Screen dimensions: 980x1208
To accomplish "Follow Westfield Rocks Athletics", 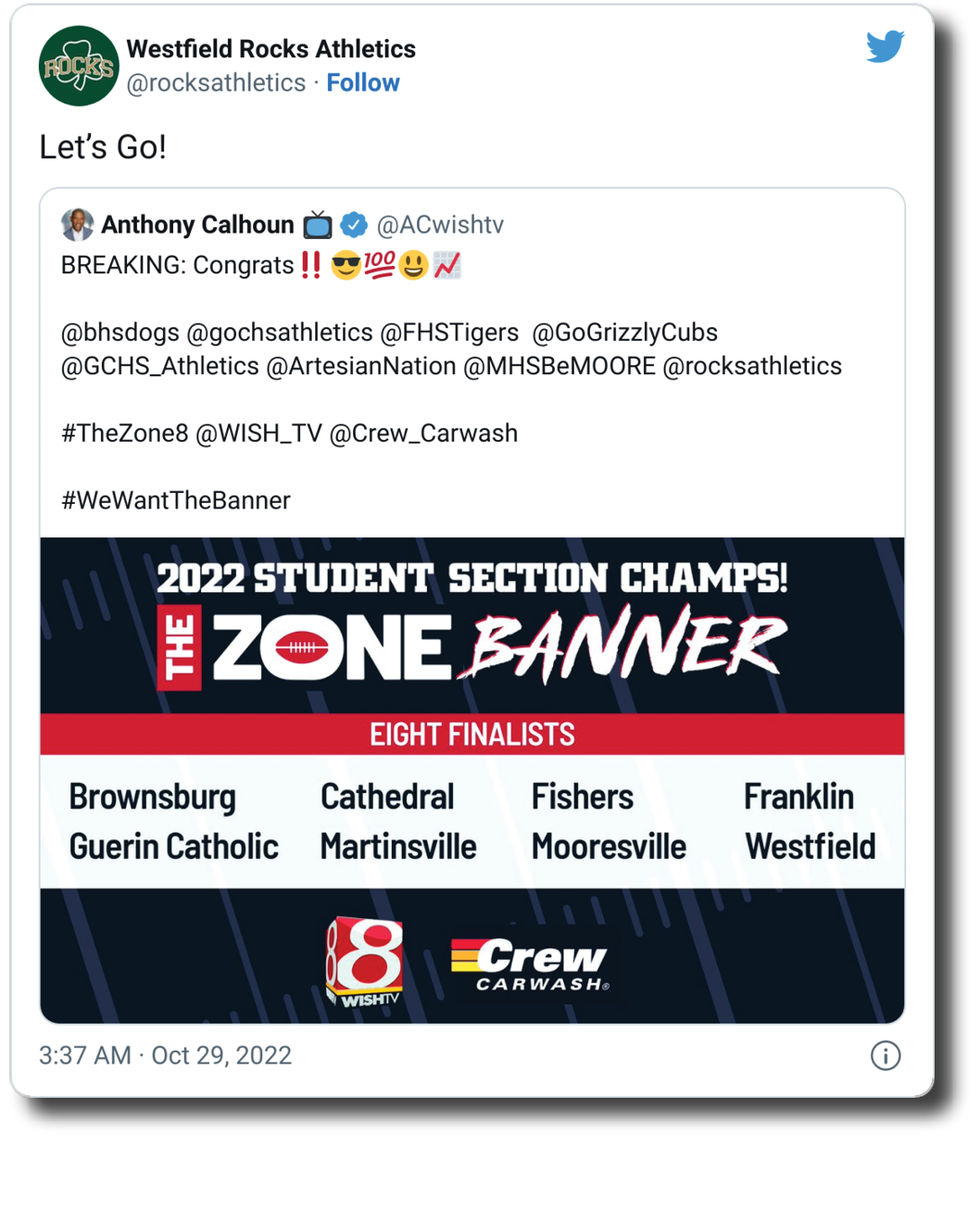I will [x=363, y=82].
